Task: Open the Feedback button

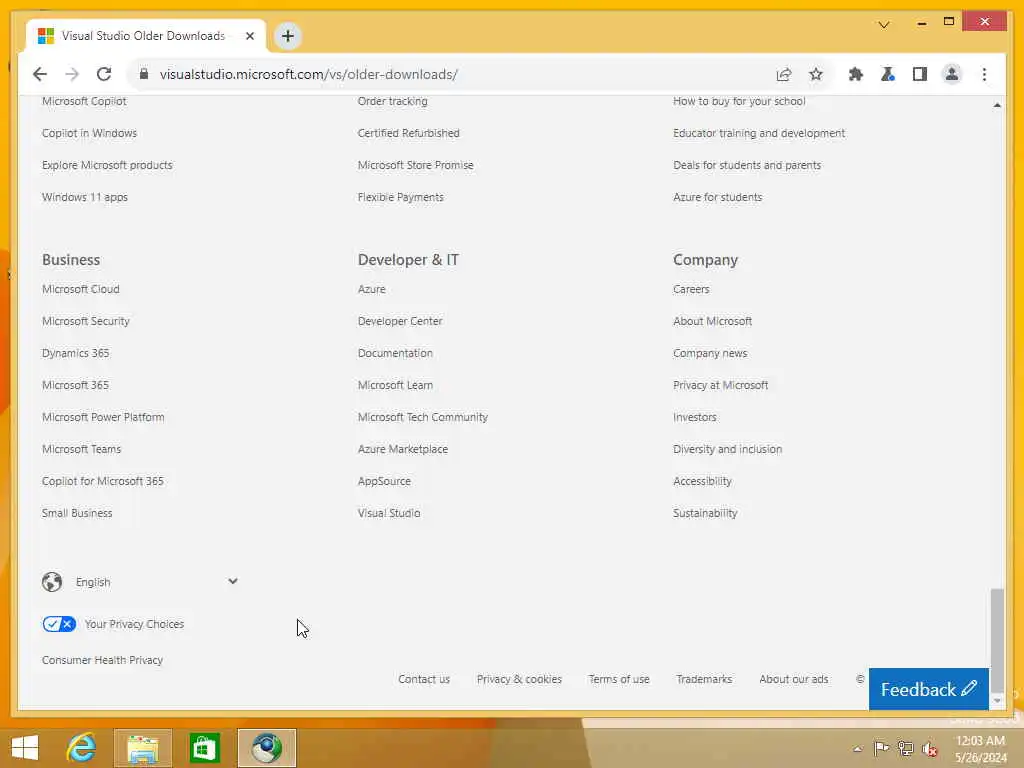Action: pyautogui.click(x=928, y=689)
